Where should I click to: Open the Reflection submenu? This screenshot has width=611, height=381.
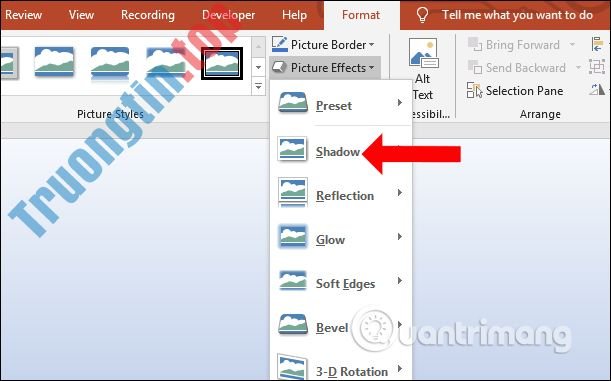click(341, 194)
